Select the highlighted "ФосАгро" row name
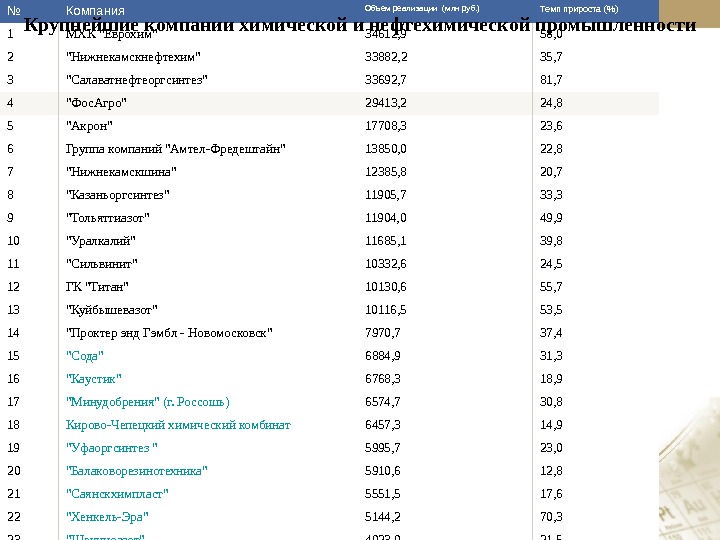The height and width of the screenshot is (540, 720). pos(96,103)
